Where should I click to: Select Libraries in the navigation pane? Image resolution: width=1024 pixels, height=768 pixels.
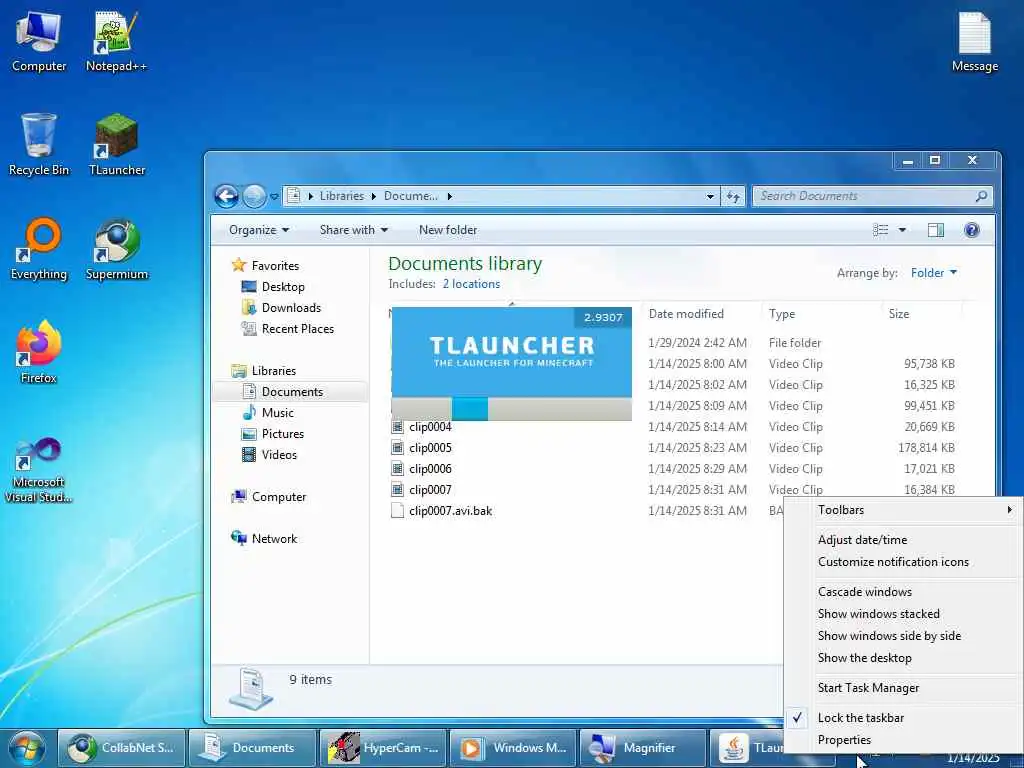click(x=274, y=371)
